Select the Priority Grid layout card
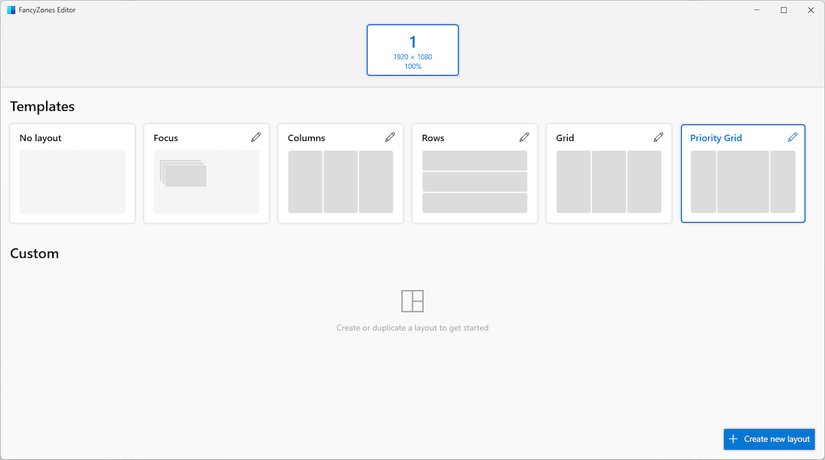 [743, 173]
